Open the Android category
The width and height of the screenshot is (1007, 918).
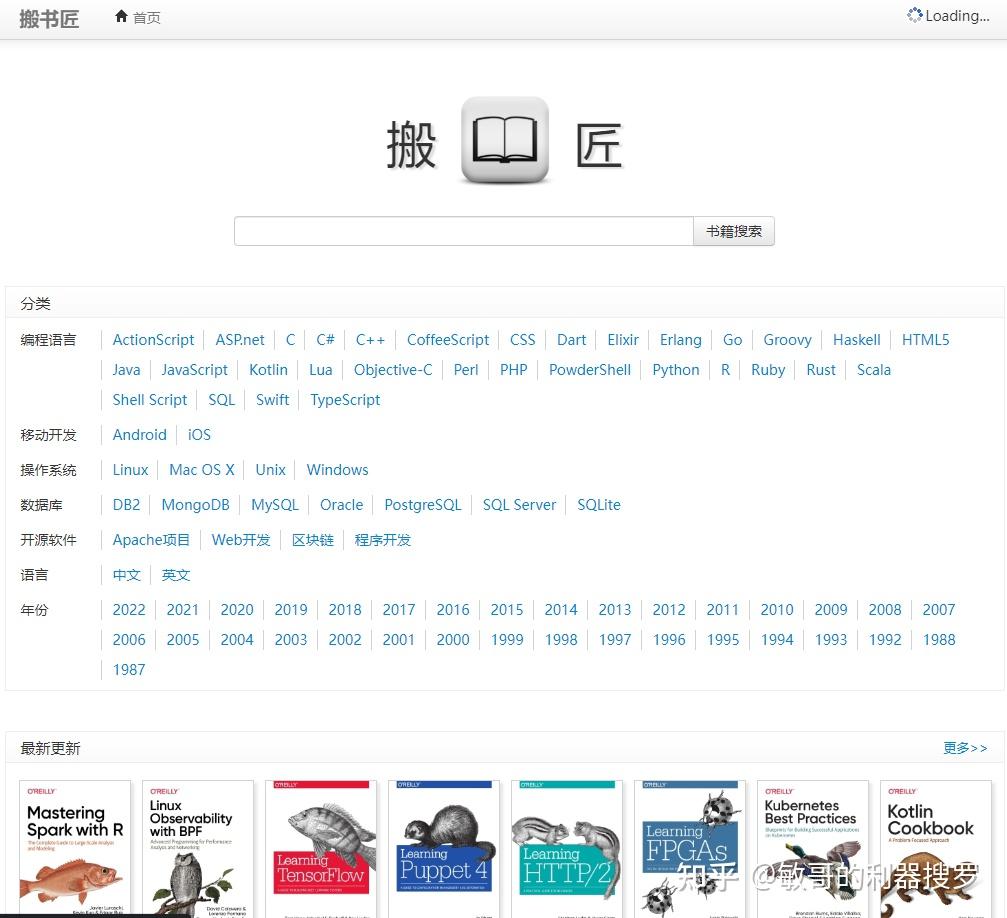(139, 435)
